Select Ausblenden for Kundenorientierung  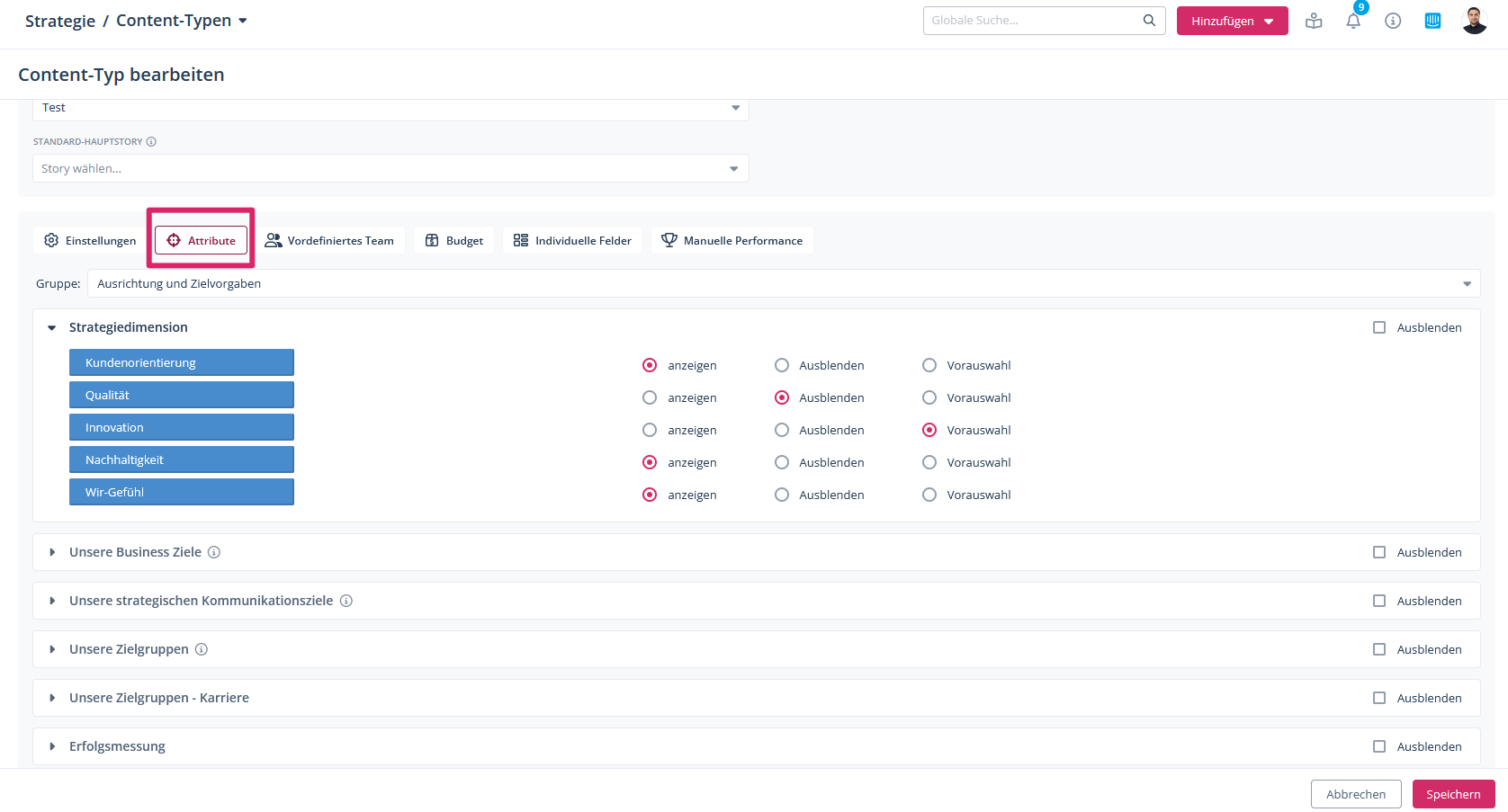point(782,365)
